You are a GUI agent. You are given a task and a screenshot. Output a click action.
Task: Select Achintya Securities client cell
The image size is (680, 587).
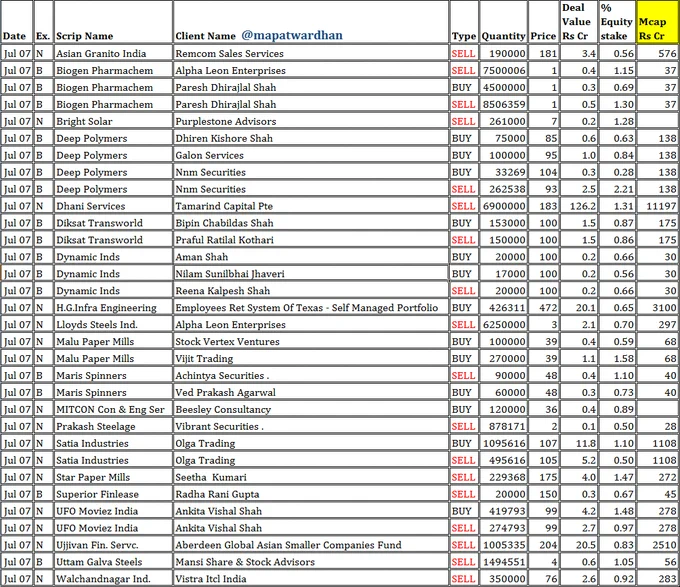tap(311, 375)
